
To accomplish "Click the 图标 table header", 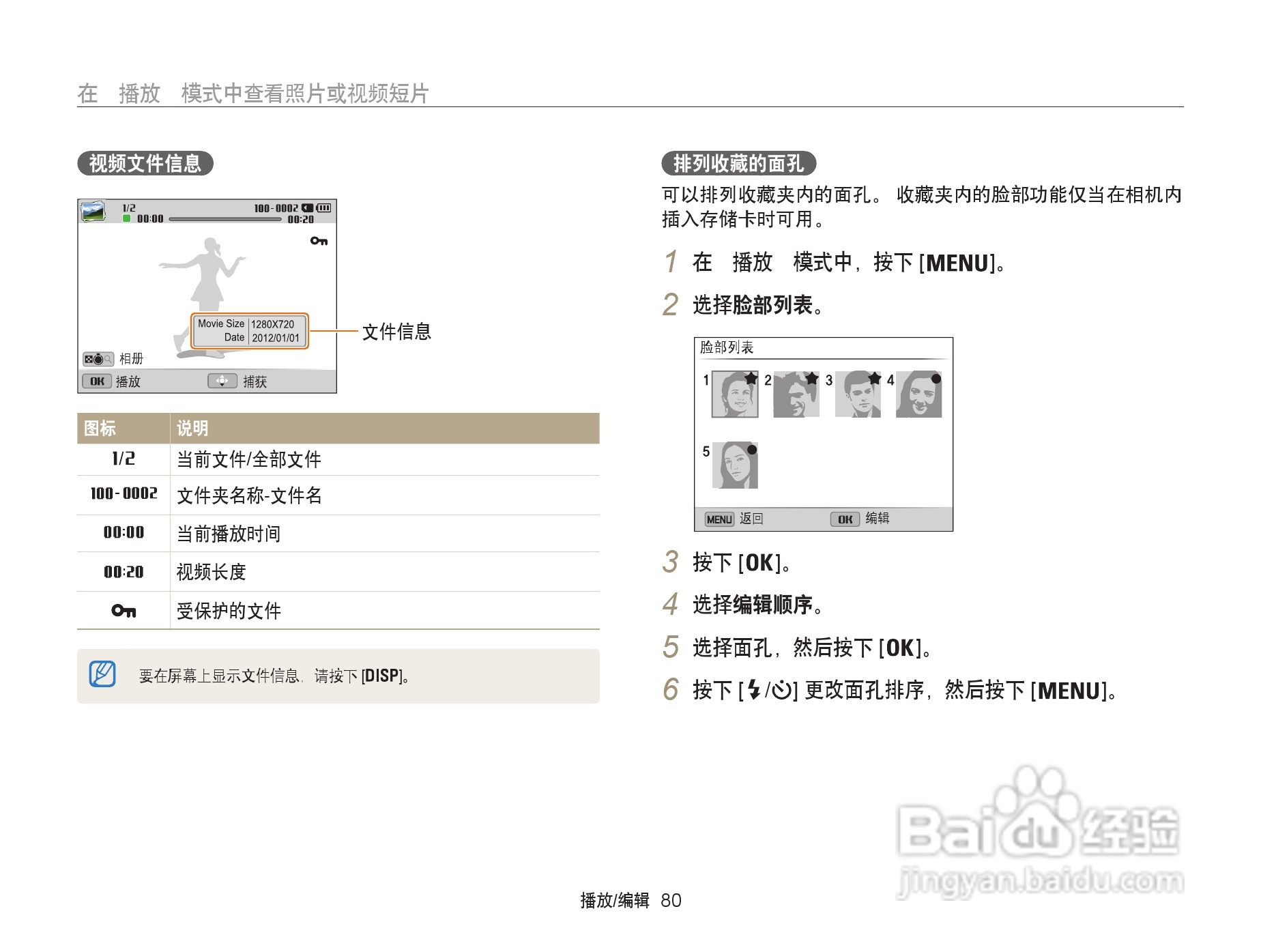I will [x=100, y=429].
